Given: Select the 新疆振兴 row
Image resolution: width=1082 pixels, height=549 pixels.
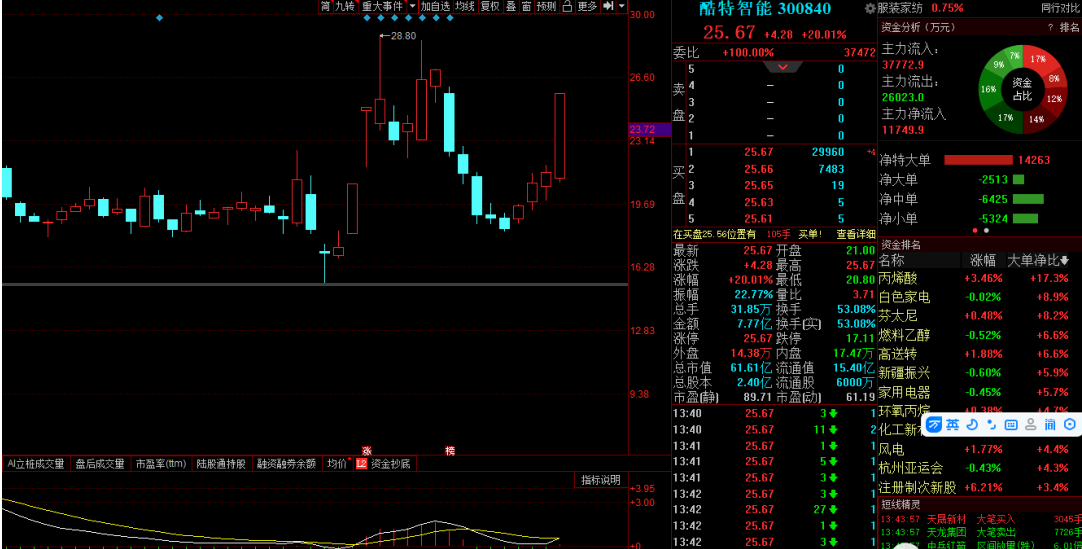Looking at the screenshot, I should [x=980, y=373].
